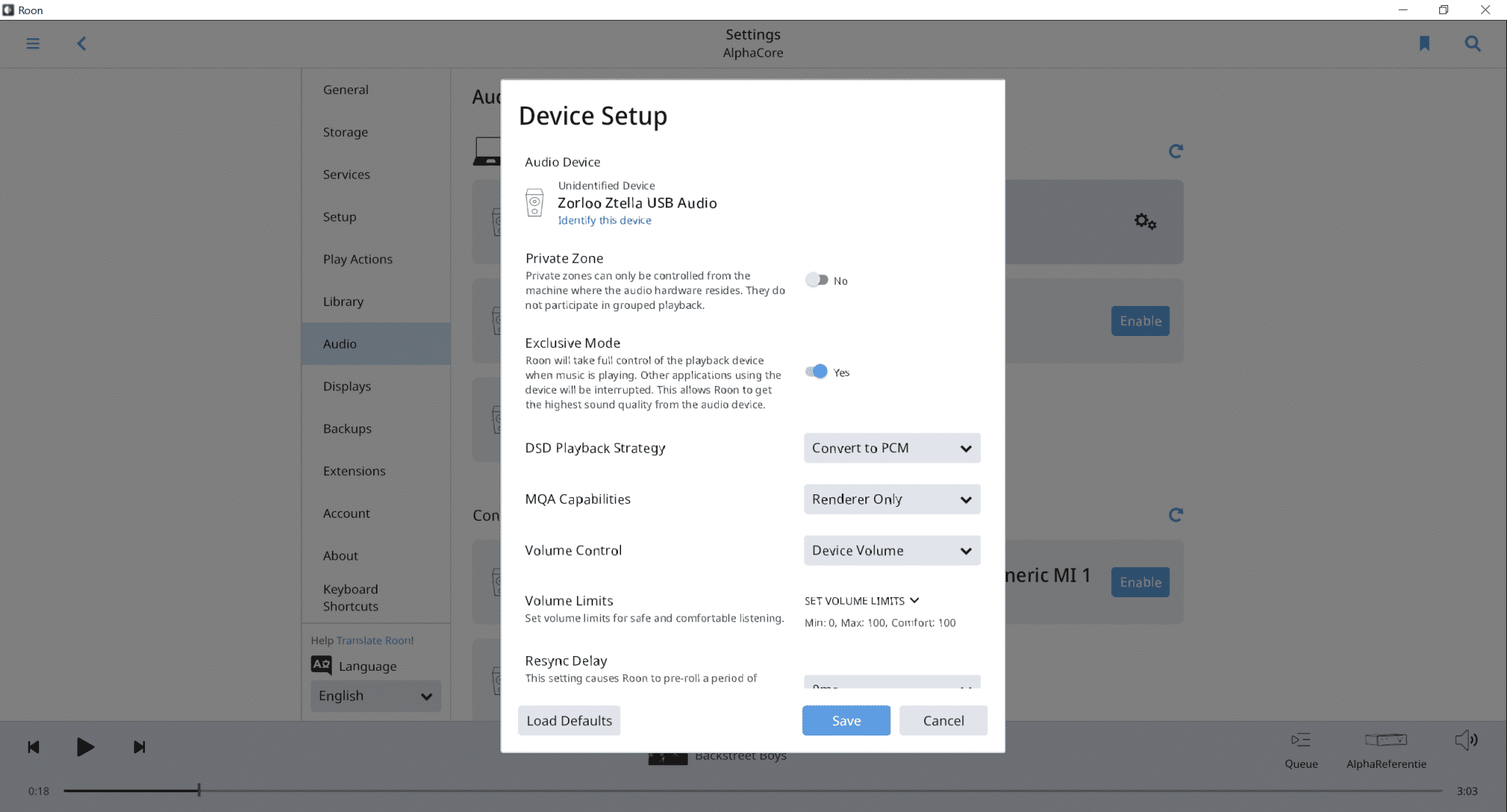The image size is (1507, 812).
Task: Click the upper Enable button
Action: point(1141,321)
